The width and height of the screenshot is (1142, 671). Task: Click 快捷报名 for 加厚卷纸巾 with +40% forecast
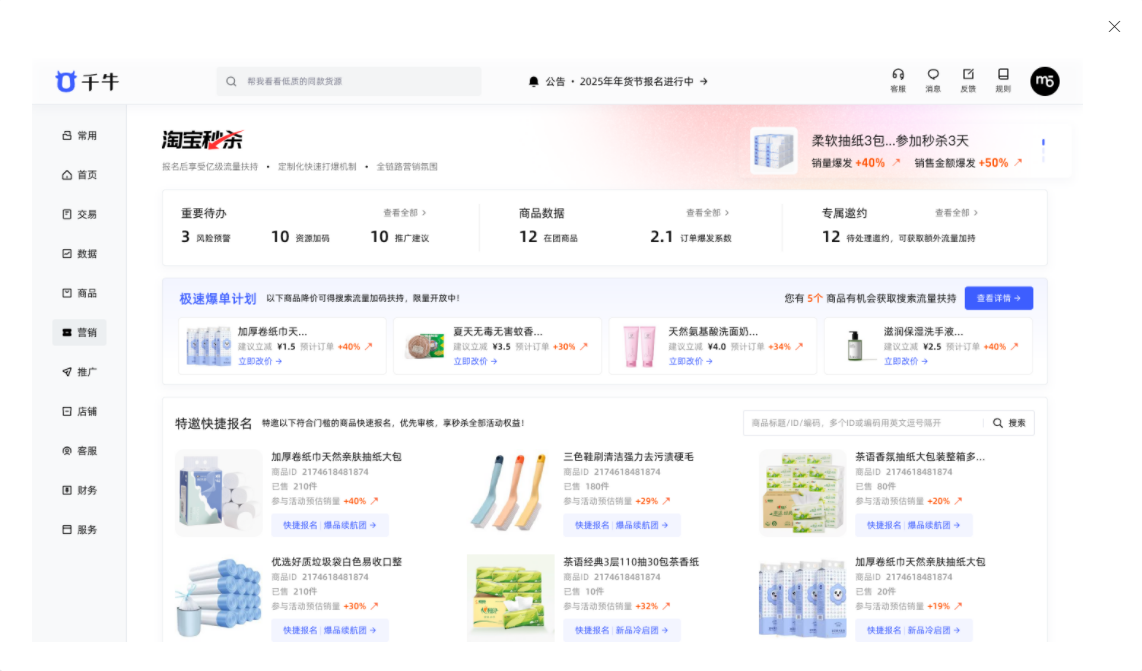[300, 525]
